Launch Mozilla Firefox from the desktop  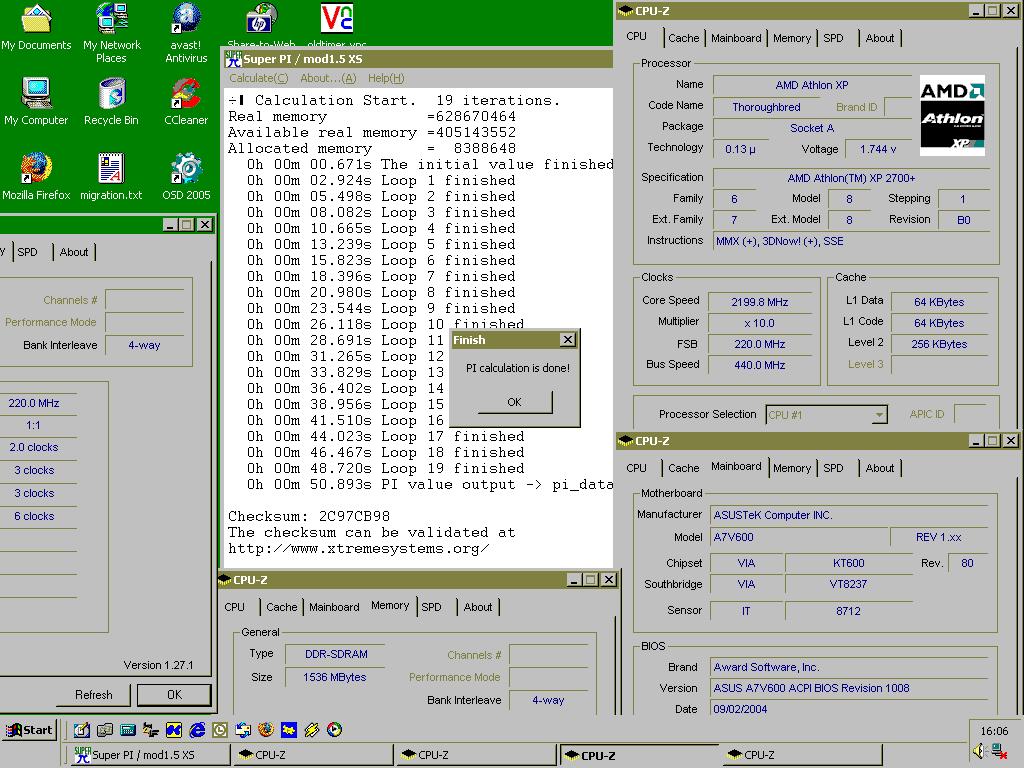click(x=36, y=176)
